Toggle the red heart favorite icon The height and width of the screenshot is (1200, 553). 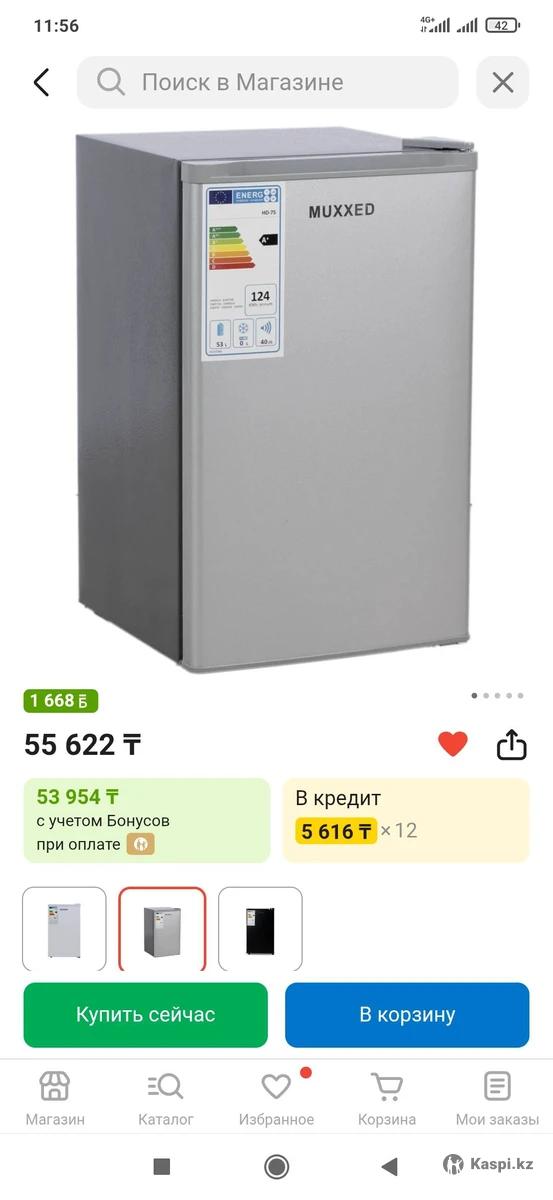pyautogui.click(x=453, y=744)
